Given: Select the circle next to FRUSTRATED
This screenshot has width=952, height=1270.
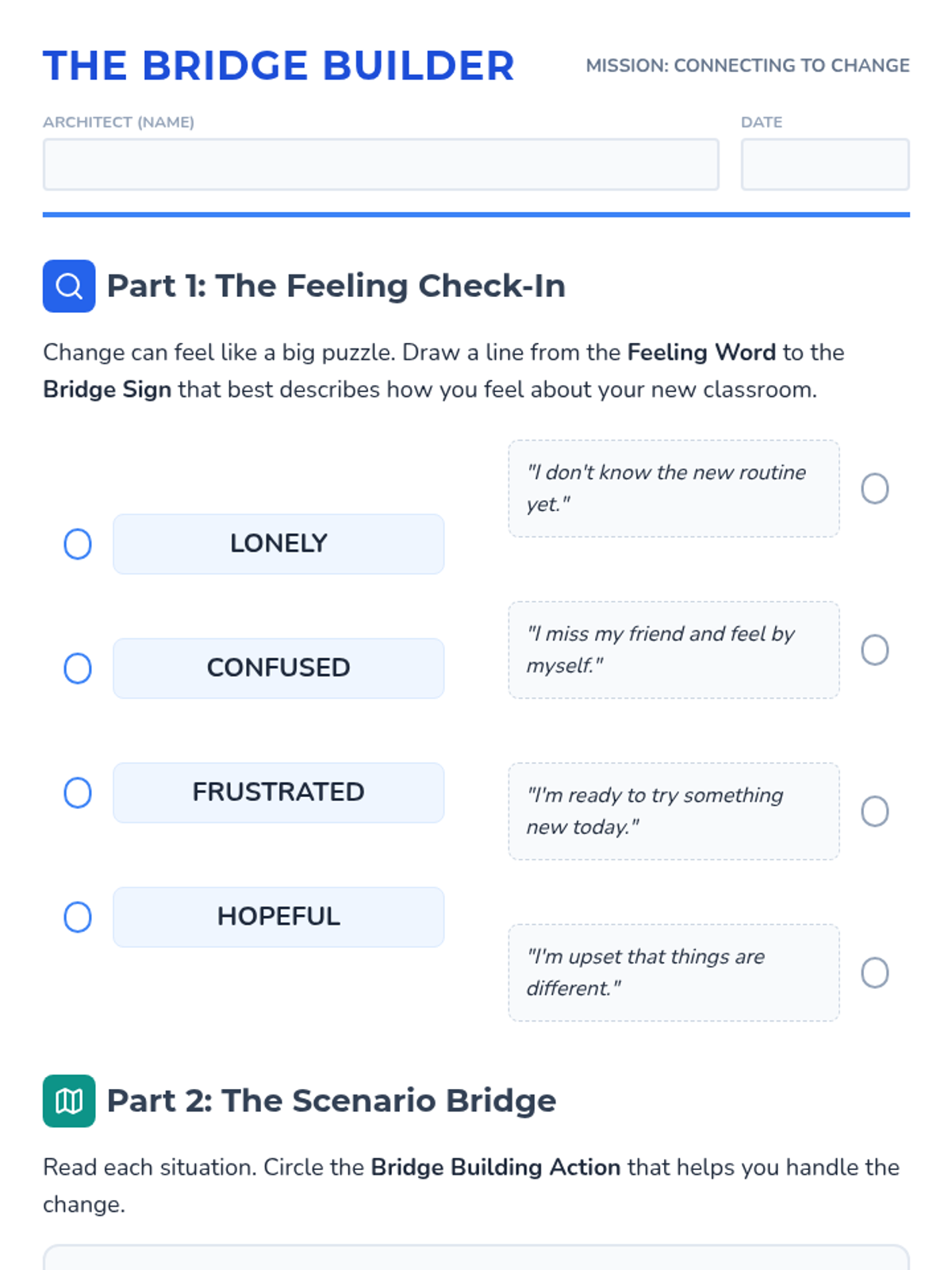Looking at the screenshot, I should (x=78, y=793).
